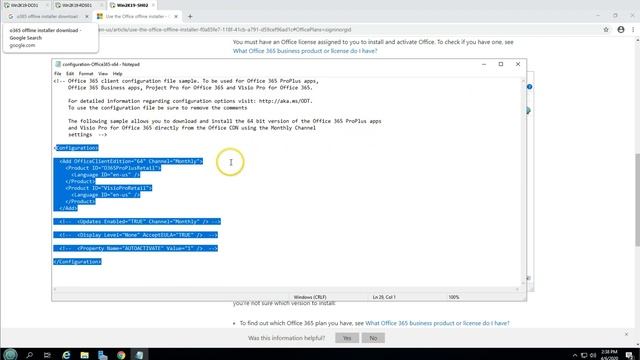Close the Use the Office offline installer tab

pos(176,17)
